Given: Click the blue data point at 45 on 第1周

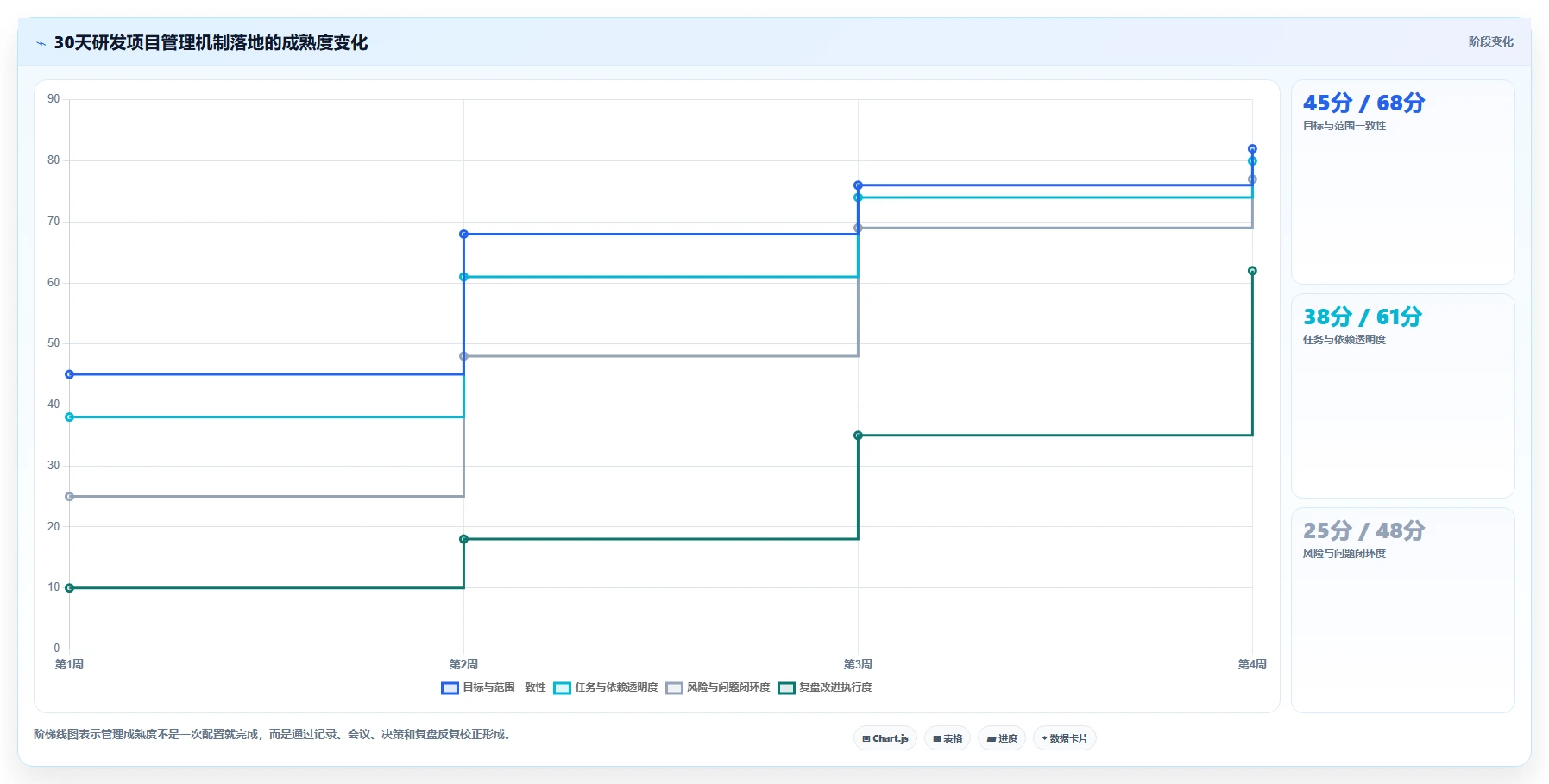Looking at the screenshot, I should click(70, 374).
